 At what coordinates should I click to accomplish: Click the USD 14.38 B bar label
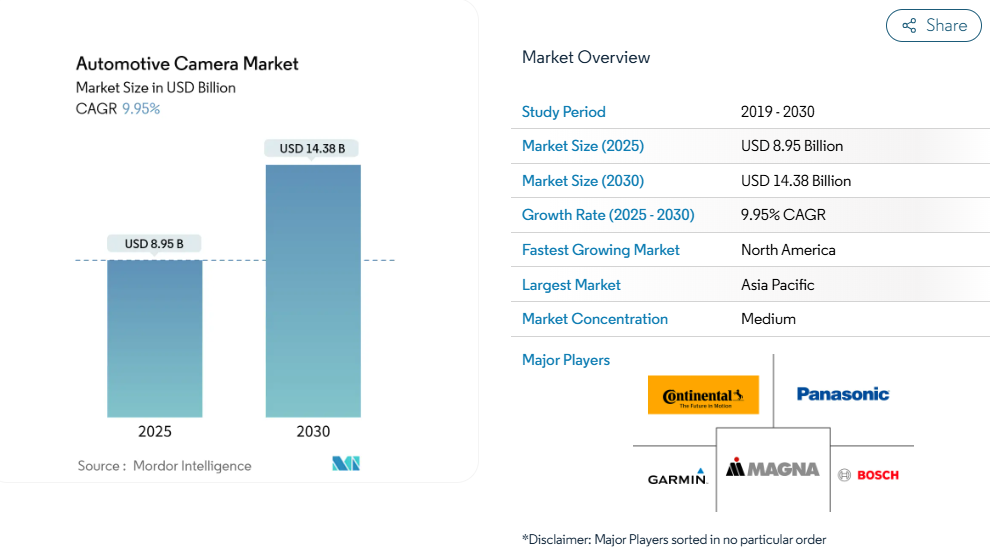click(x=312, y=148)
